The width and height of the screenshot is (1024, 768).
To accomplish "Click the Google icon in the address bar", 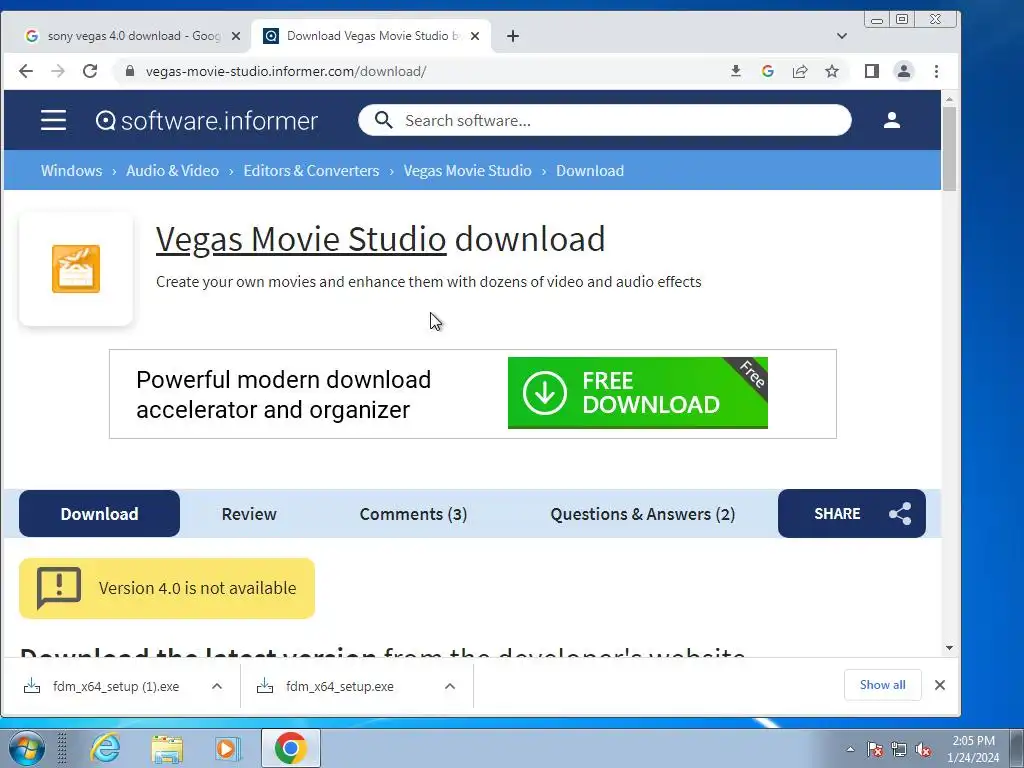I will 768,71.
